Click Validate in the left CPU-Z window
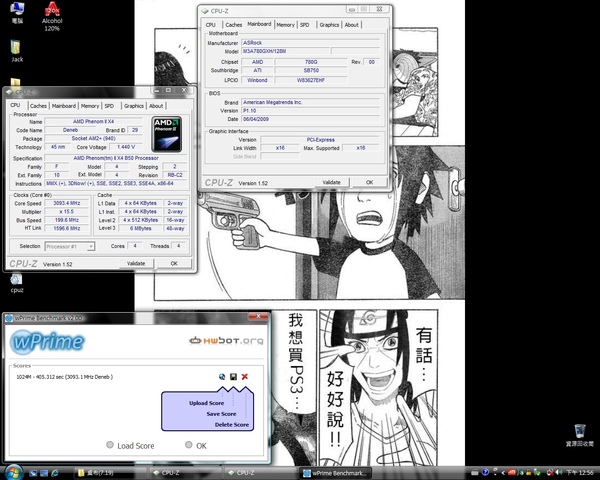 pos(136,263)
